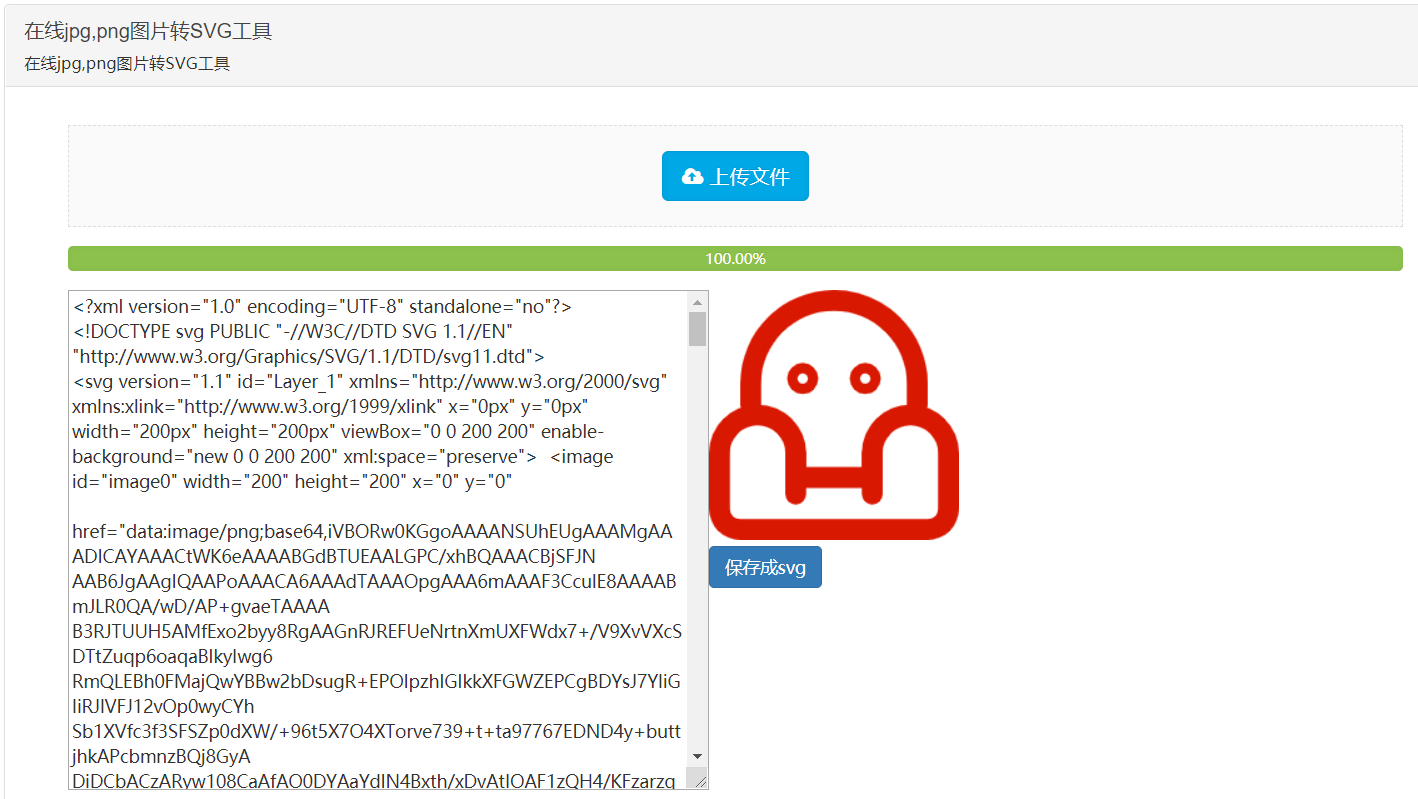Click inside the SVG code text area
The width and height of the screenshot is (1418, 799).
(380, 540)
